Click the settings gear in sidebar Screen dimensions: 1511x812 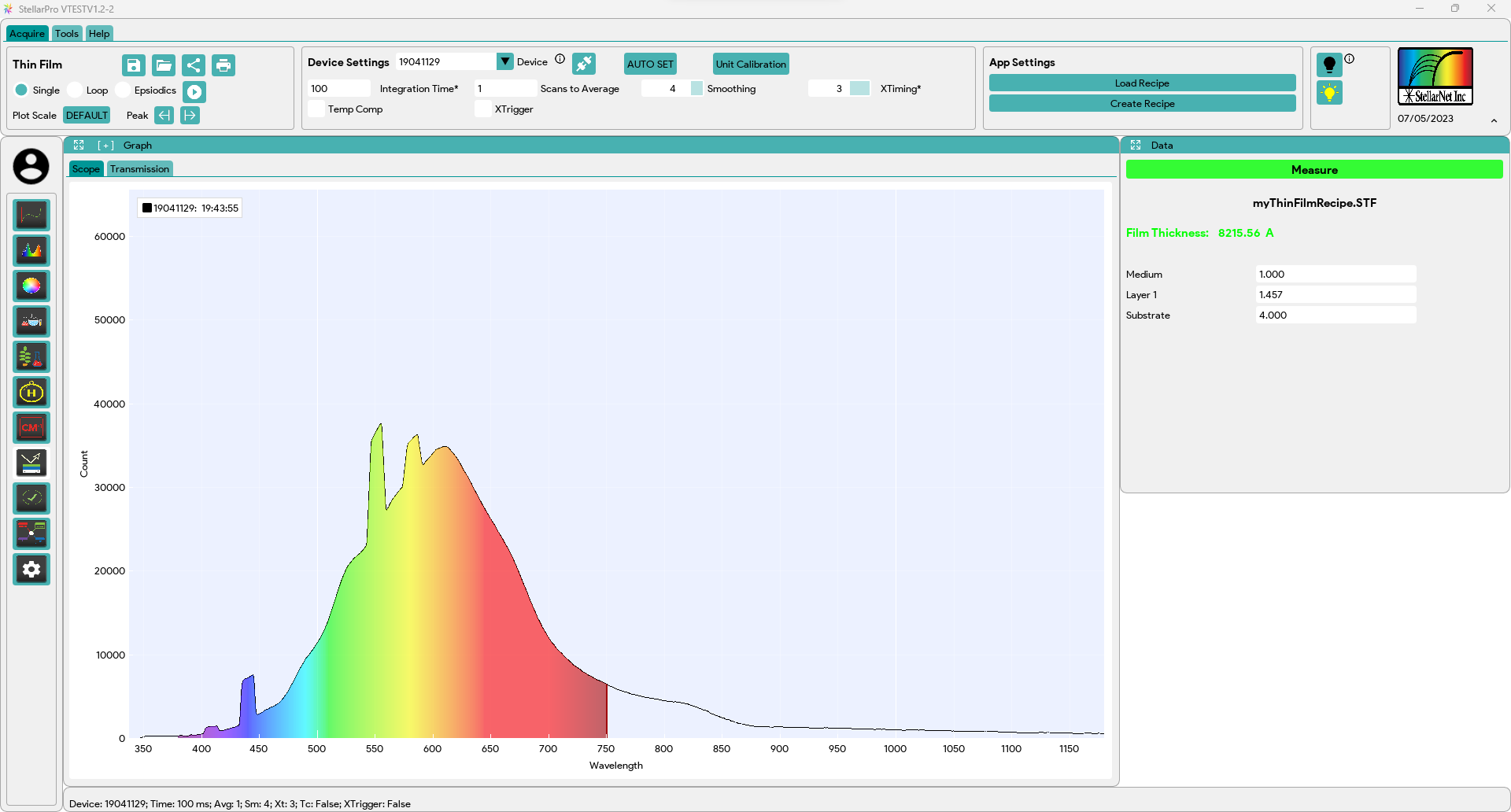[x=31, y=569]
